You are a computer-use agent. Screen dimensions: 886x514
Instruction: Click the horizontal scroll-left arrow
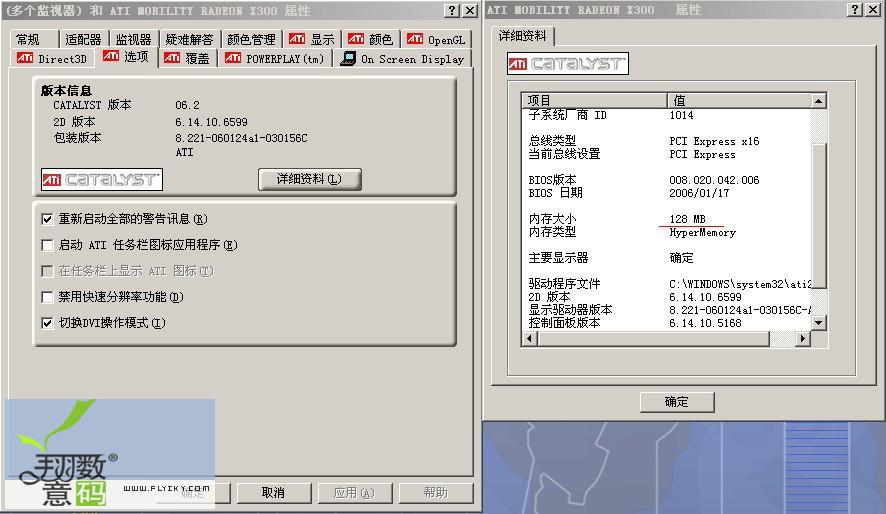tap(529, 339)
